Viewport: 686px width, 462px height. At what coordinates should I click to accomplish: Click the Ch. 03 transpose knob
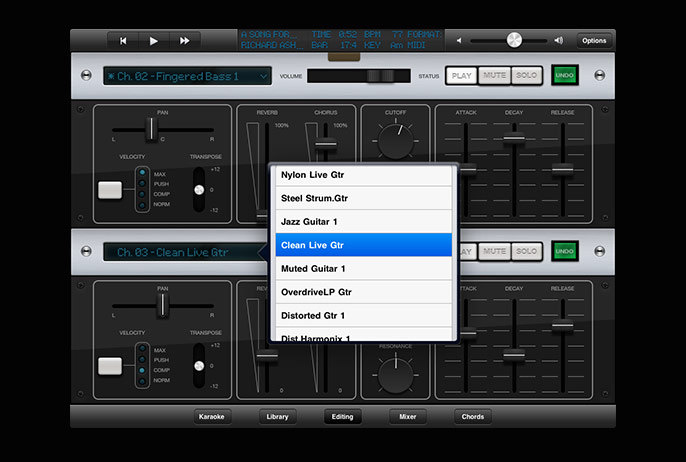(199, 366)
